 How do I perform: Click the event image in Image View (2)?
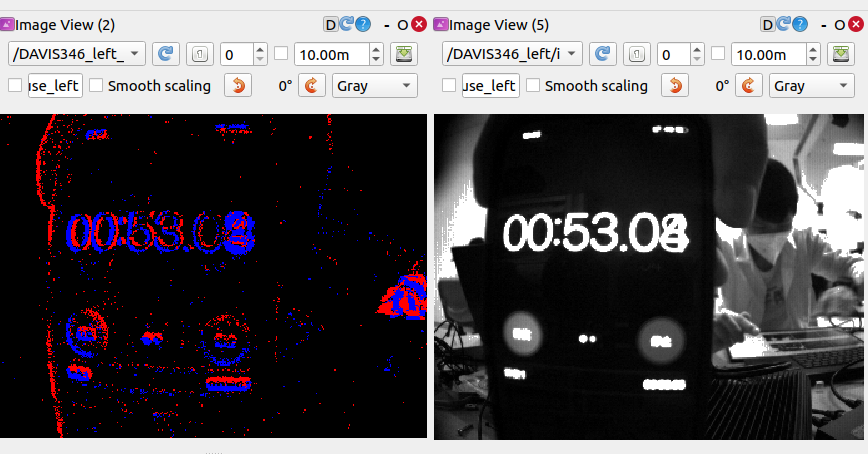(213, 276)
